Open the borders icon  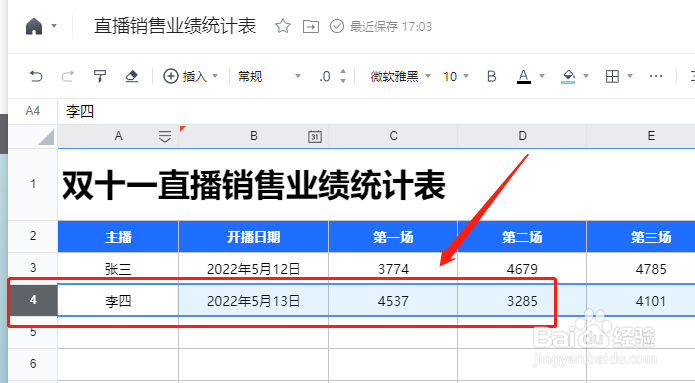coord(612,76)
